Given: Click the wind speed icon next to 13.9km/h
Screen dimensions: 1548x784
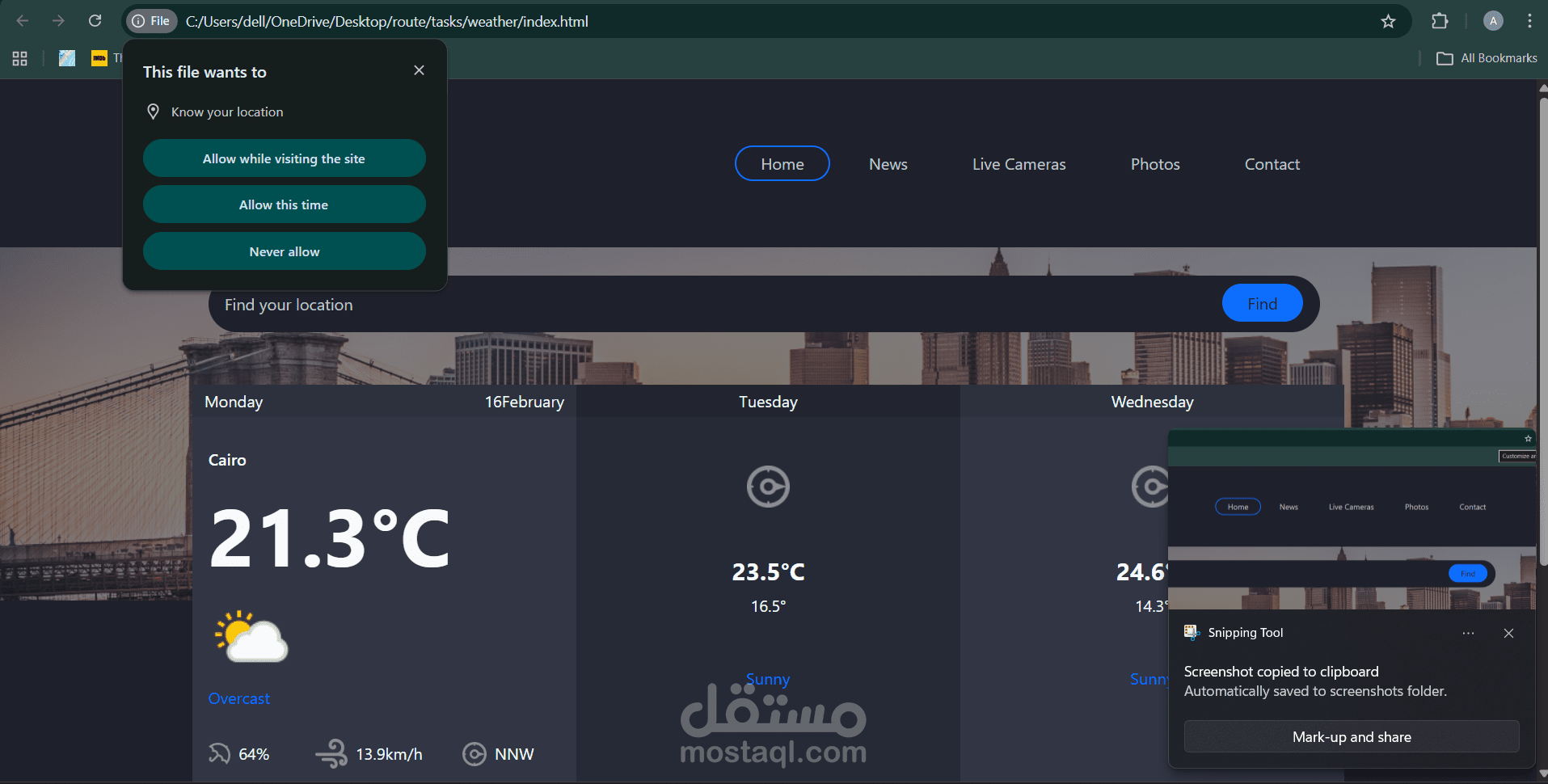Looking at the screenshot, I should click(331, 753).
